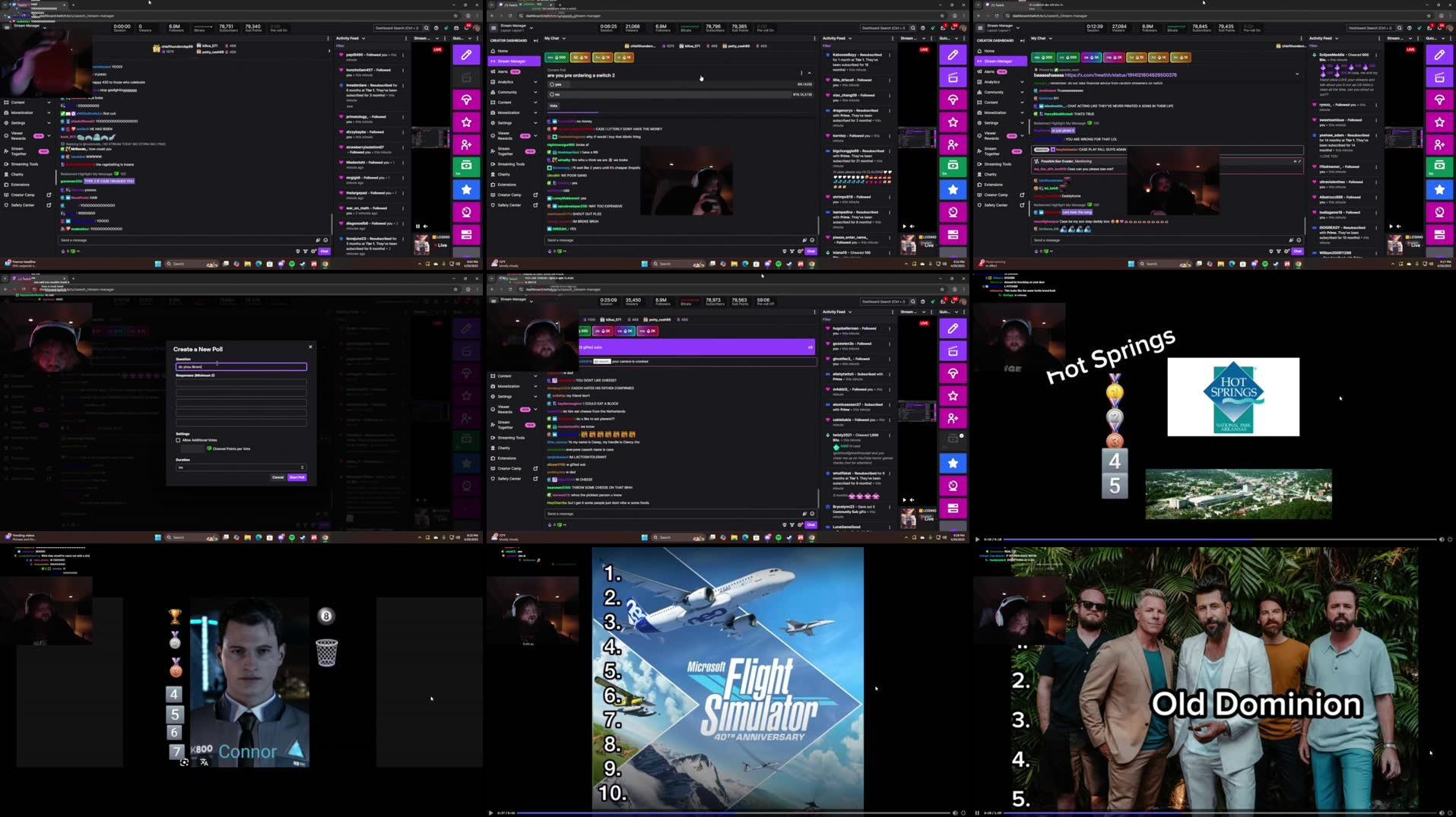Click the fullscreen icon on Hot Springs video
1456x817 pixels.
pyautogui.click(x=1450, y=540)
